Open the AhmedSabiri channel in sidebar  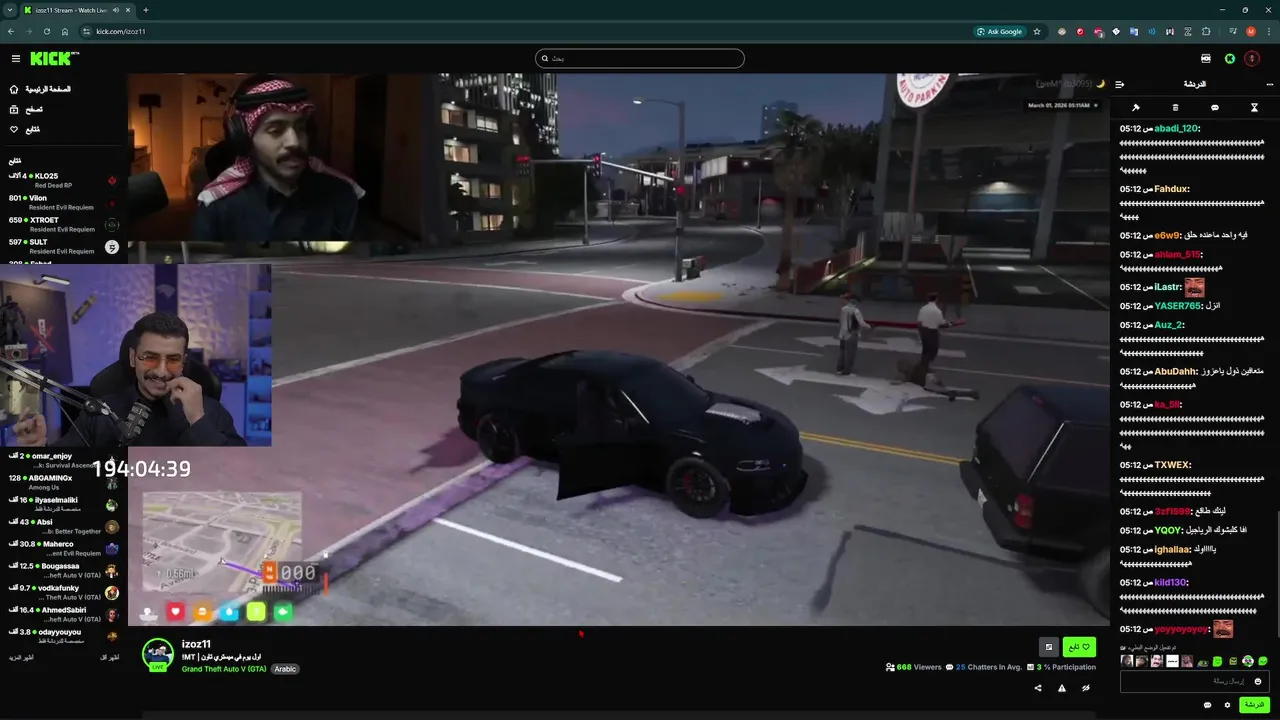[x=64, y=614]
